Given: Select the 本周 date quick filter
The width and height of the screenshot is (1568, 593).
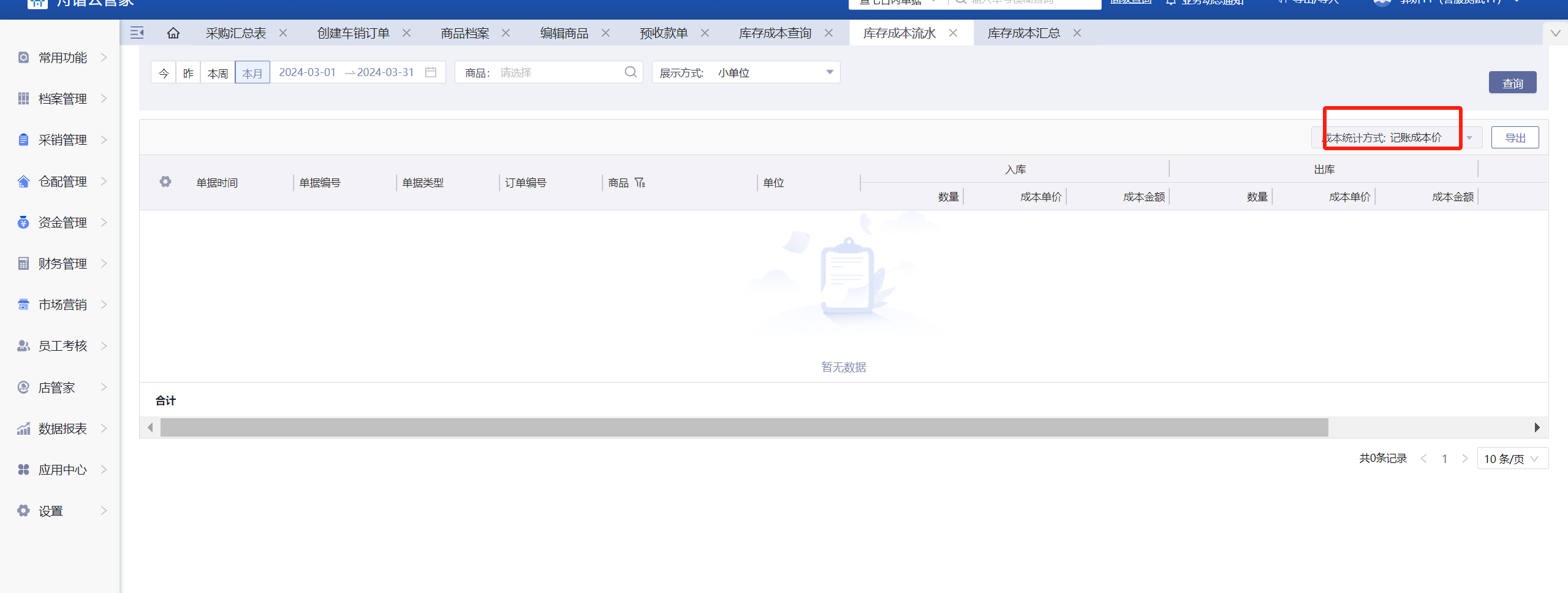Looking at the screenshot, I should coord(218,73).
